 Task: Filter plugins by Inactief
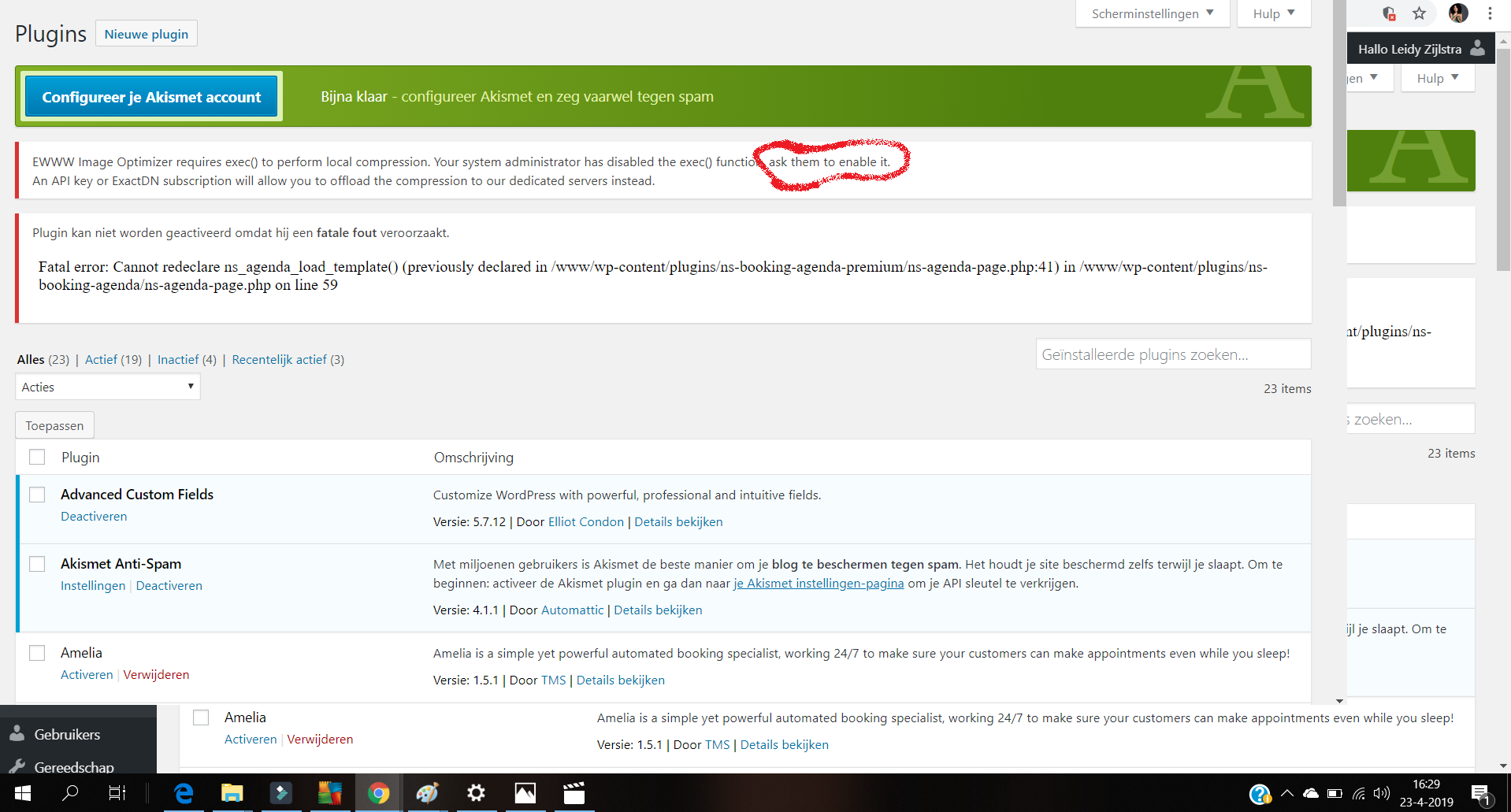(178, 359)
